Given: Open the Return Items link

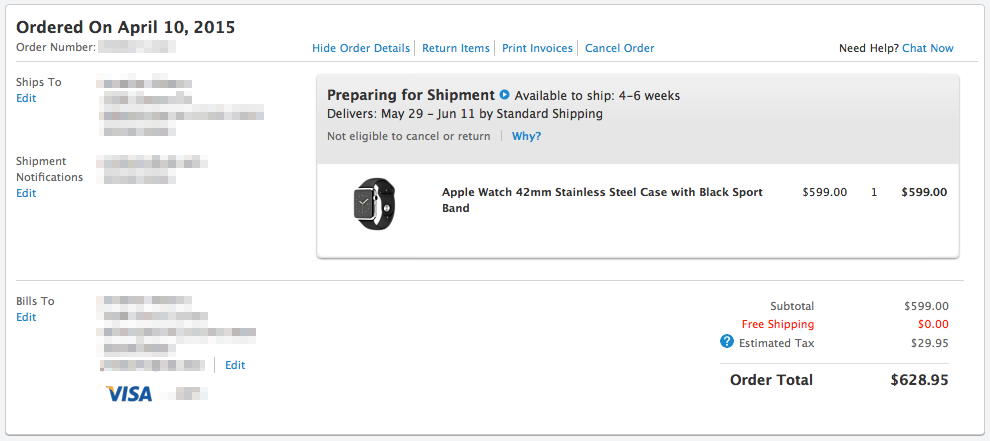Looking at the screenshot, I should pyautogui.click(x=456, y=48).
